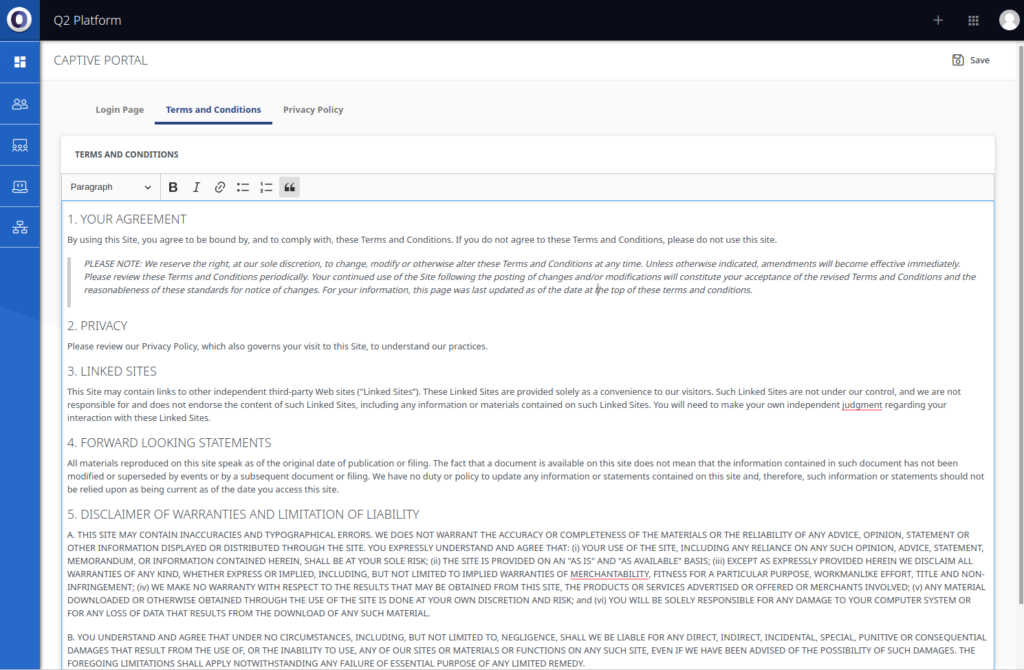The height and width of the screenshot is (670, 1024).
Task: Save the captive portal settings
Action: [x=970, y=60]
